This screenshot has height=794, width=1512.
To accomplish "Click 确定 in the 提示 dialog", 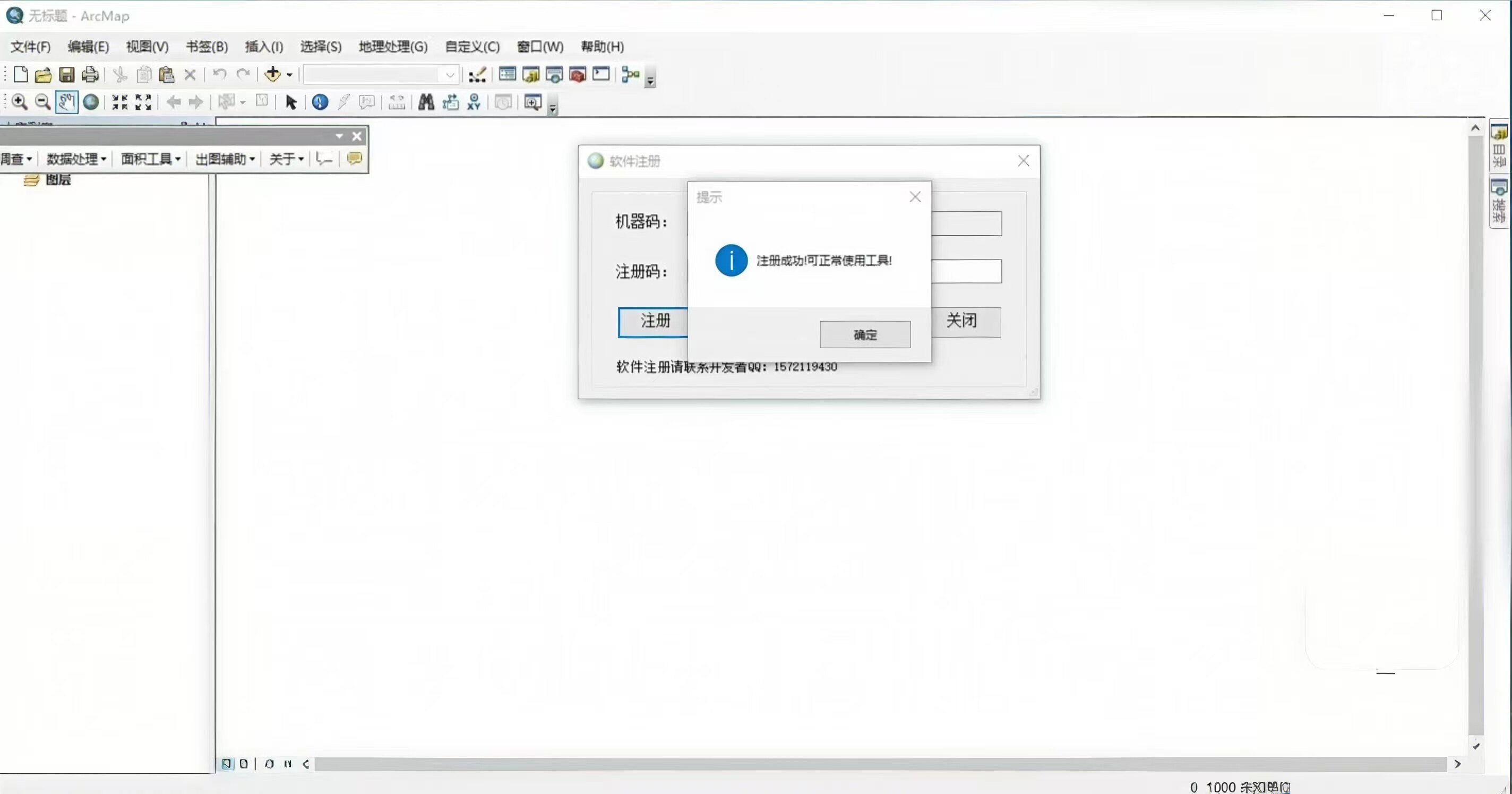I will pyautogui.click(x=865, y=334).
